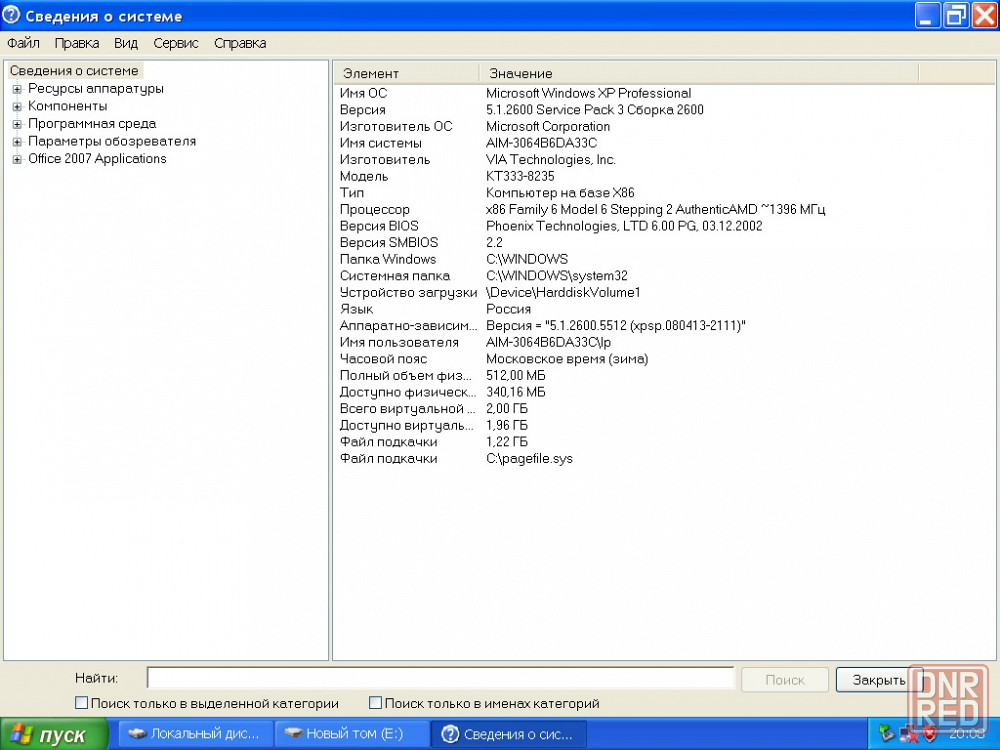Expand the Office 2007 Applications node
The height and width of the screenshot is (750, 1000).
coord(17,159)
